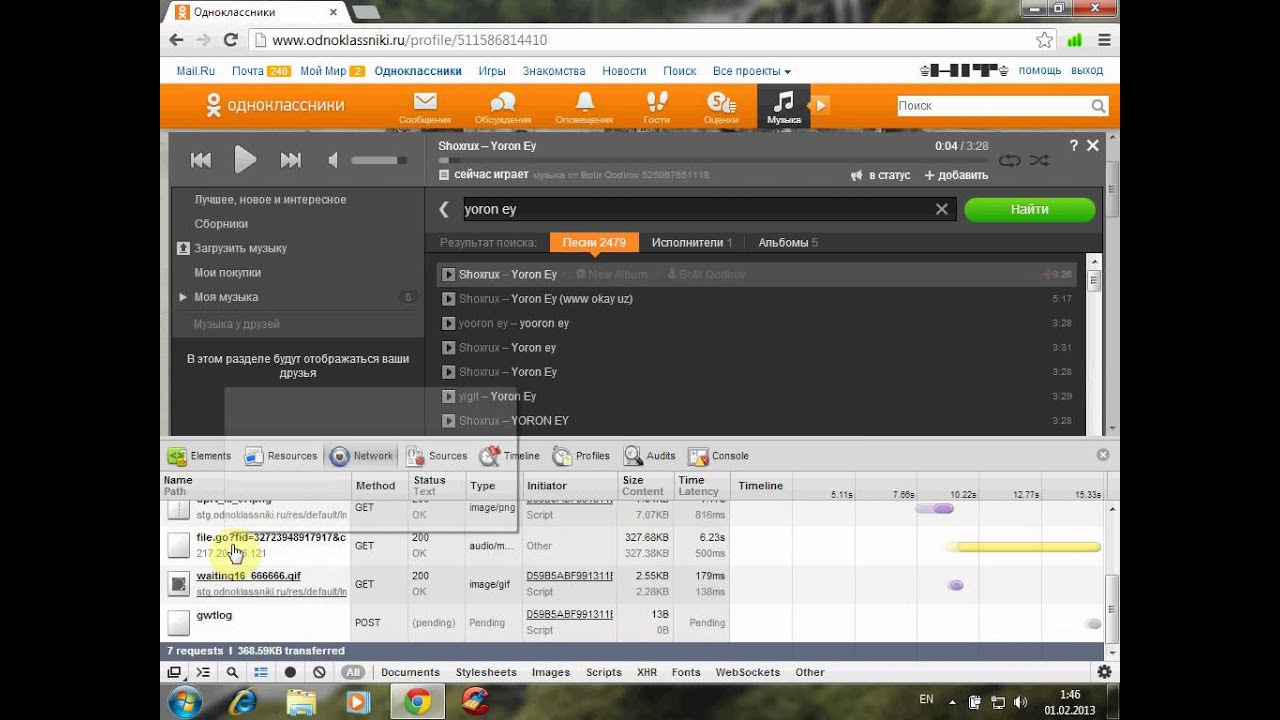
Task: Open DevTools Console panel
Action: pos(719,456)
